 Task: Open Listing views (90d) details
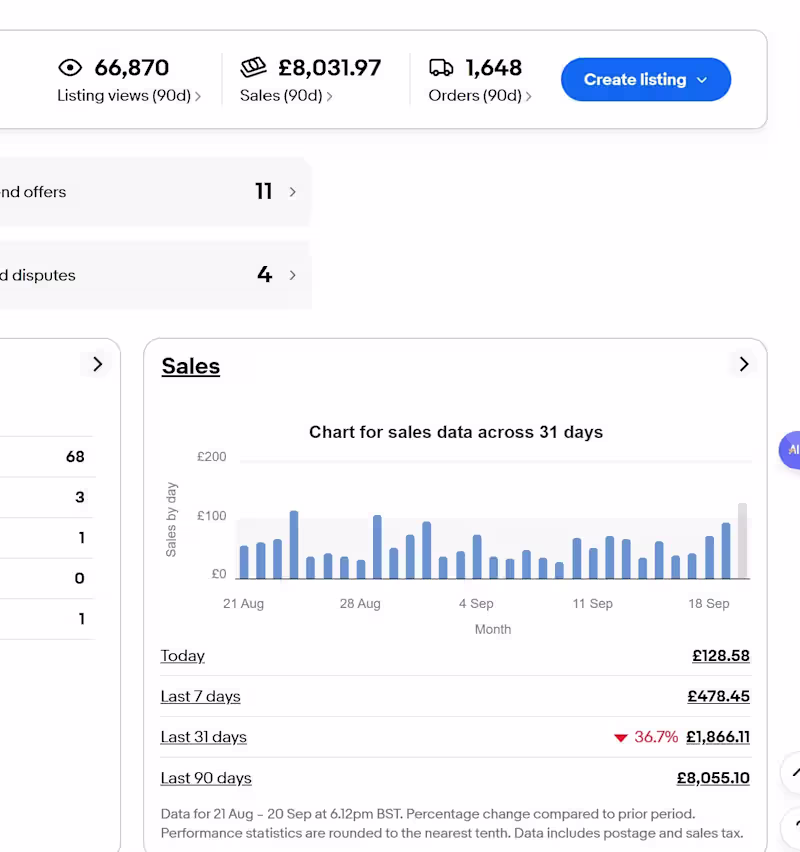[129, 96]
